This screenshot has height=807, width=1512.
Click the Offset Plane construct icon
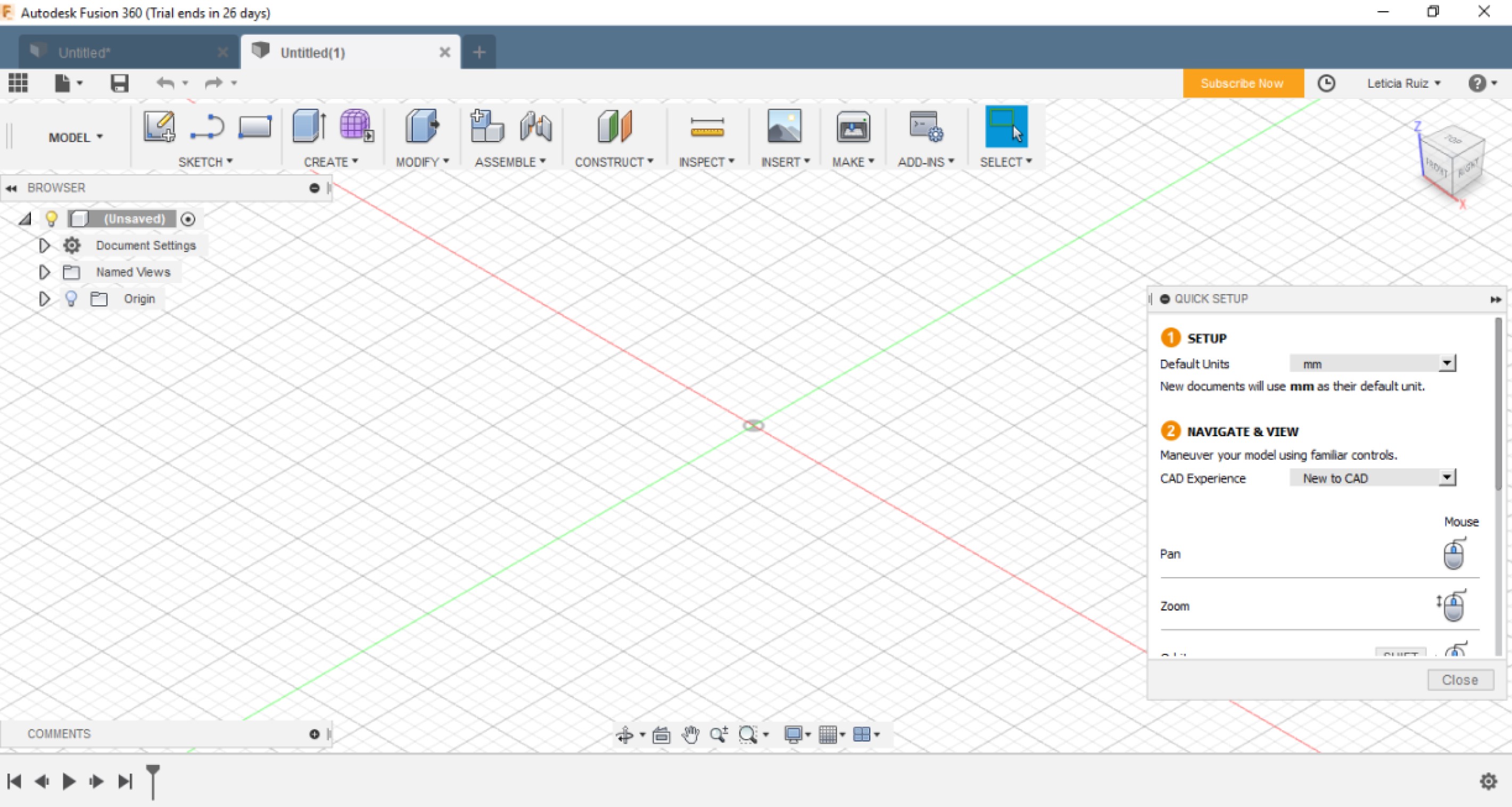[614, 126]
